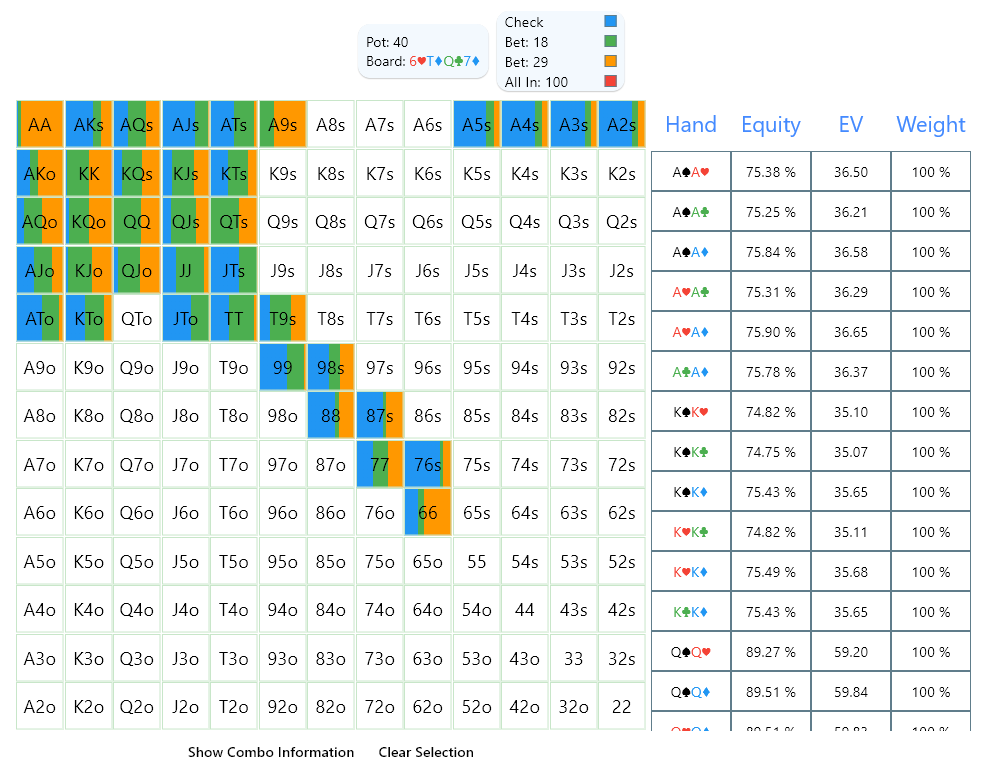Click the Show Combo Information button
The height and width of the screenshot is (766, 986).
tap(270, 752)
